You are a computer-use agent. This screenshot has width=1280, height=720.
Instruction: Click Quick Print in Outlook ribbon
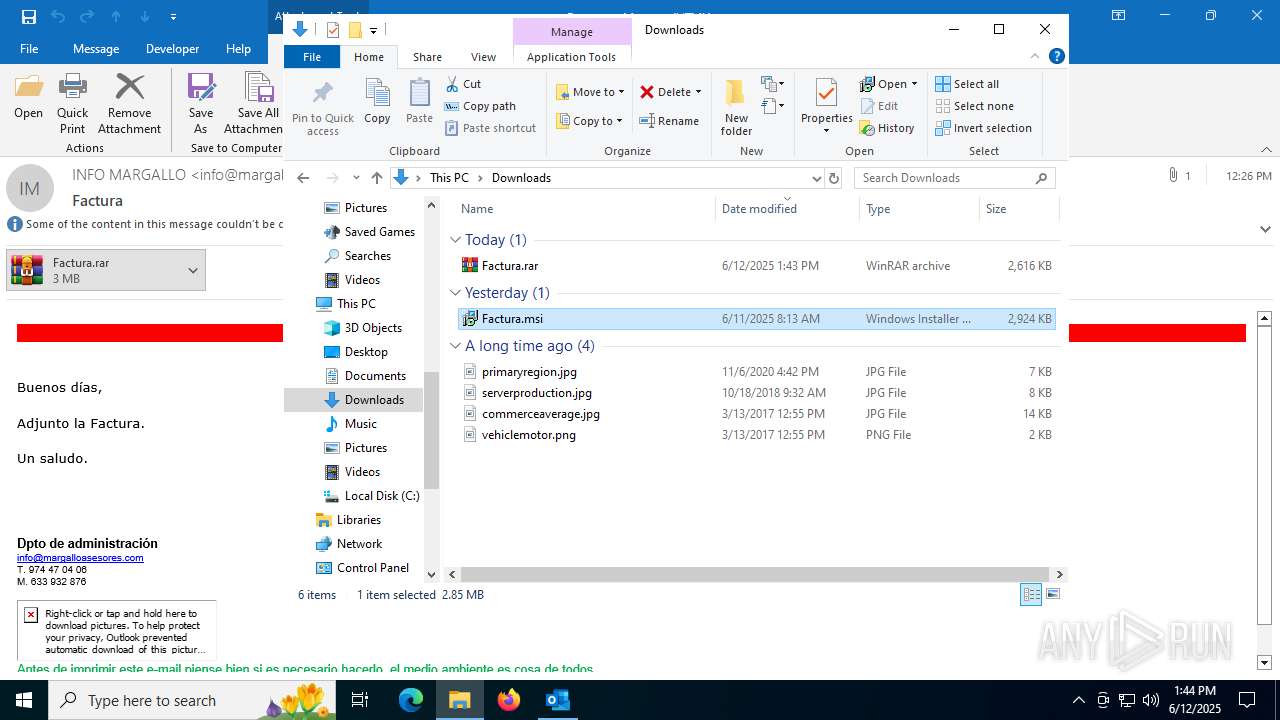(x=72, y=103)
